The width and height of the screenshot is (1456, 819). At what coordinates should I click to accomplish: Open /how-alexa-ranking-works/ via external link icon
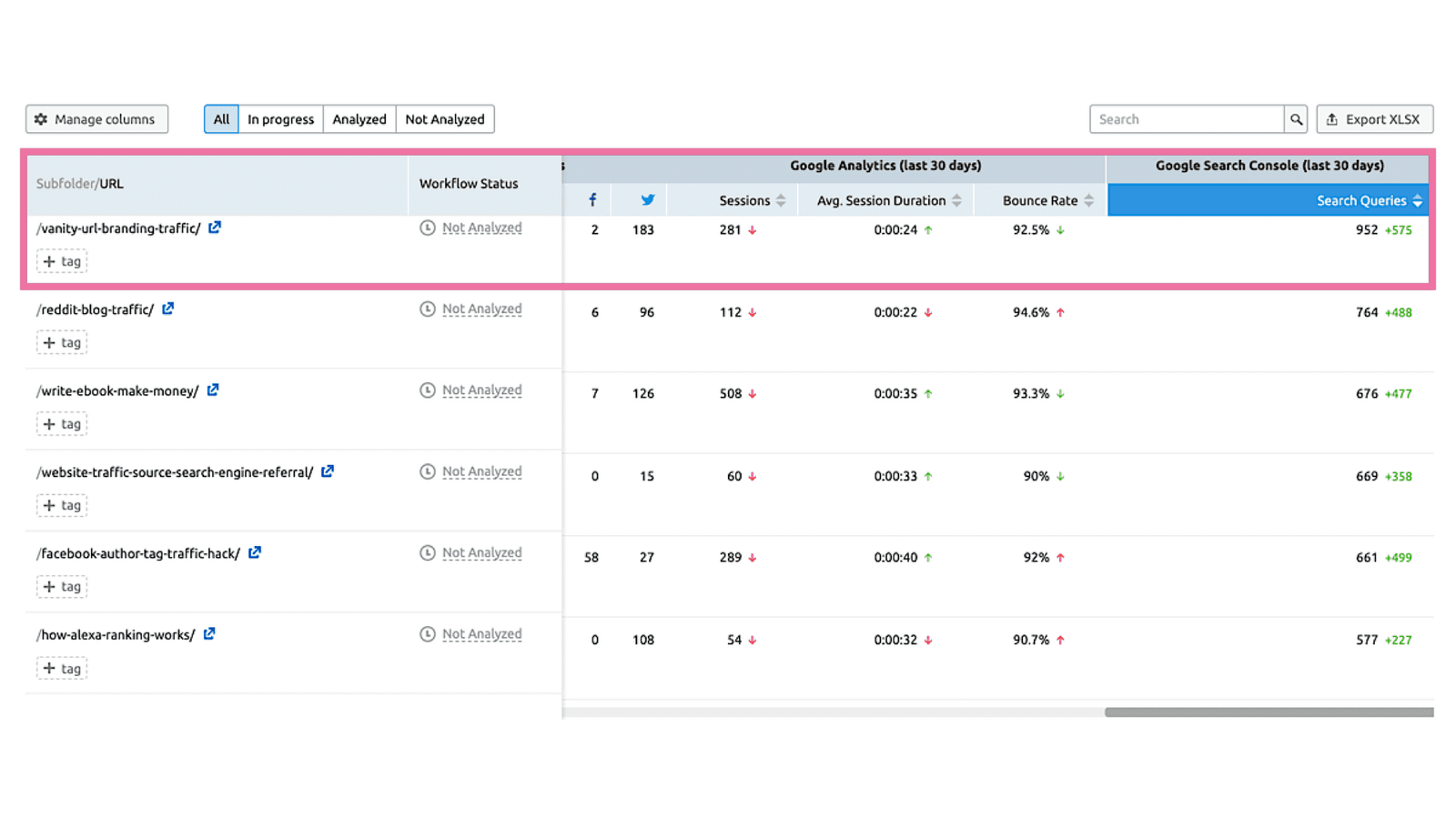click(208, 633)
